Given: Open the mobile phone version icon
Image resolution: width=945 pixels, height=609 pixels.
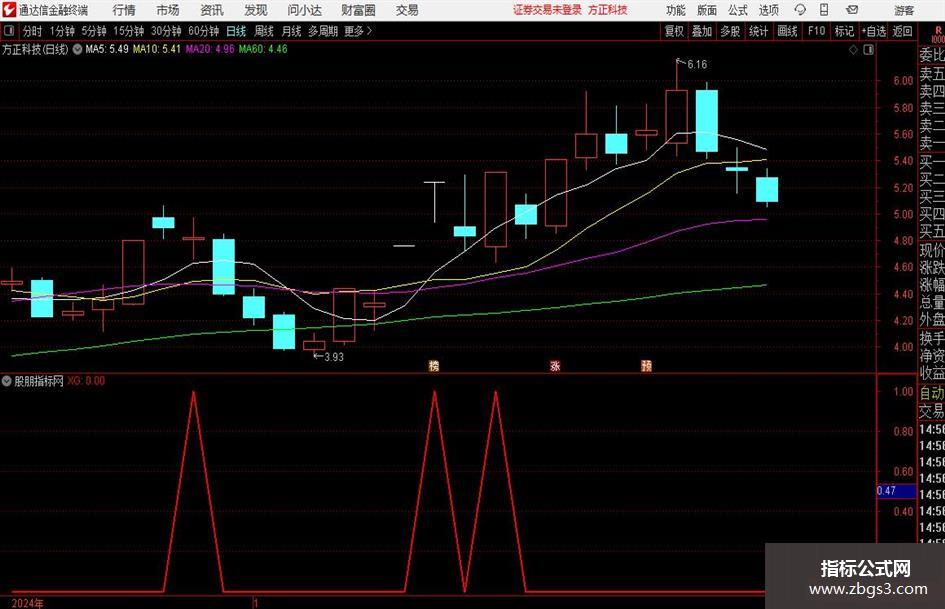Looking at the screenshot, I should tap(824, 10).
